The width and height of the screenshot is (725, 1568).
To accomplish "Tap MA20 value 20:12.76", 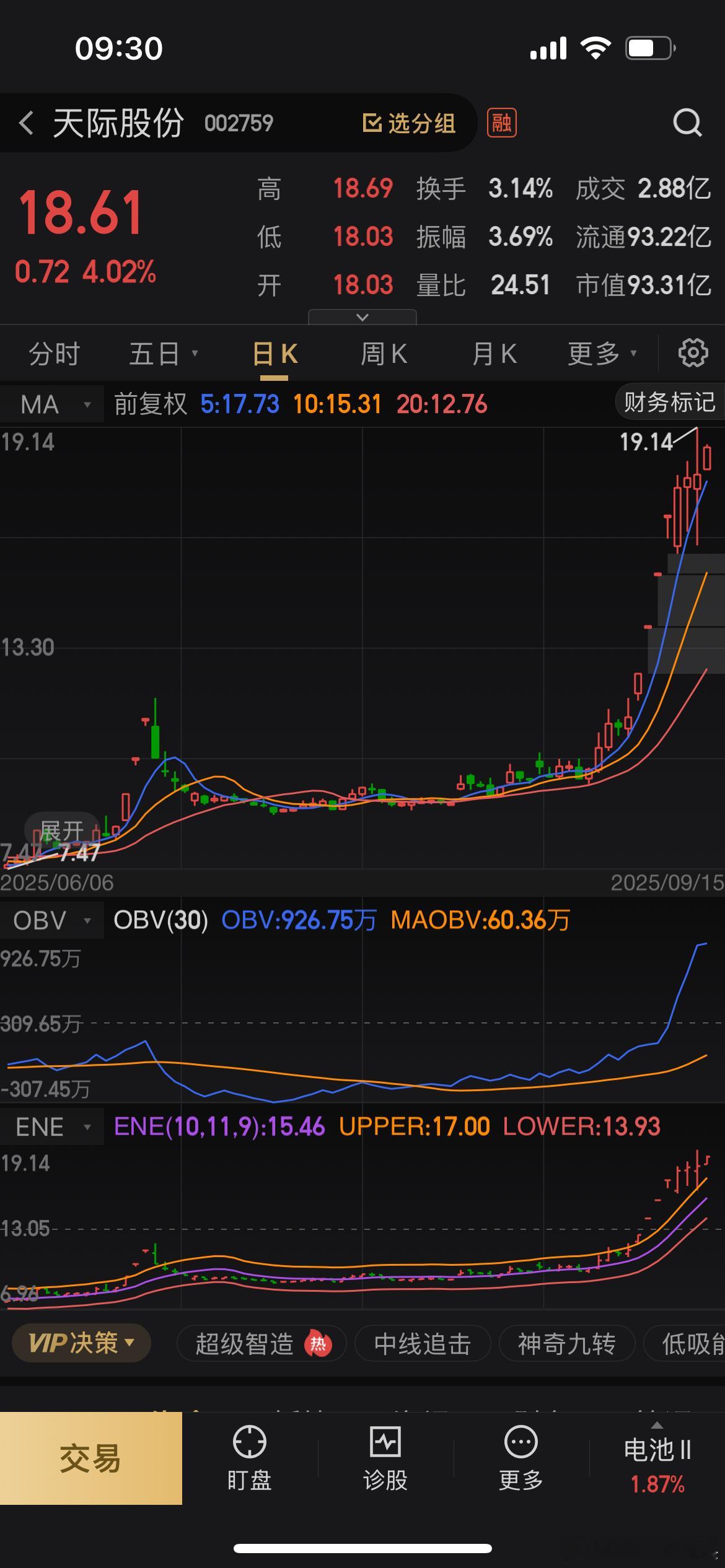I will (442, 404).
